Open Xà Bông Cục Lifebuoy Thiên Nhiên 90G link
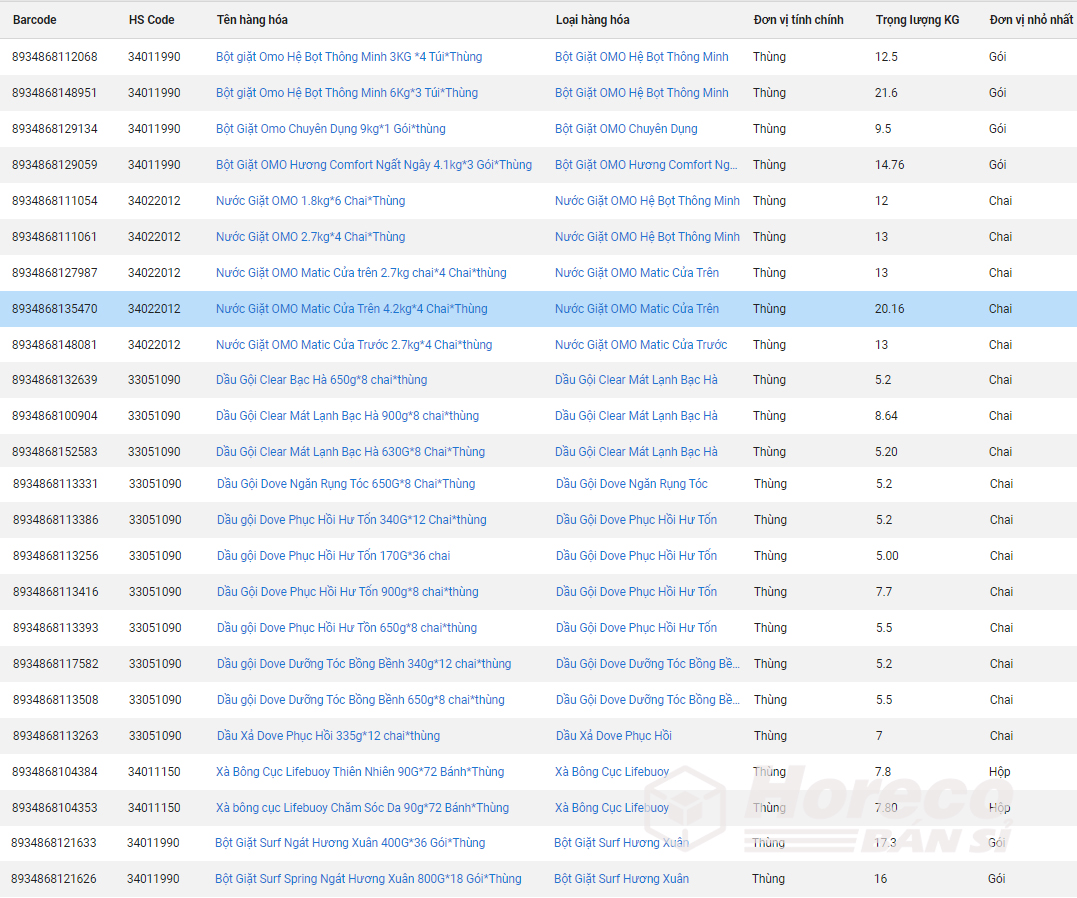This screenshot has width=1077, height=898. coord(360,772)
